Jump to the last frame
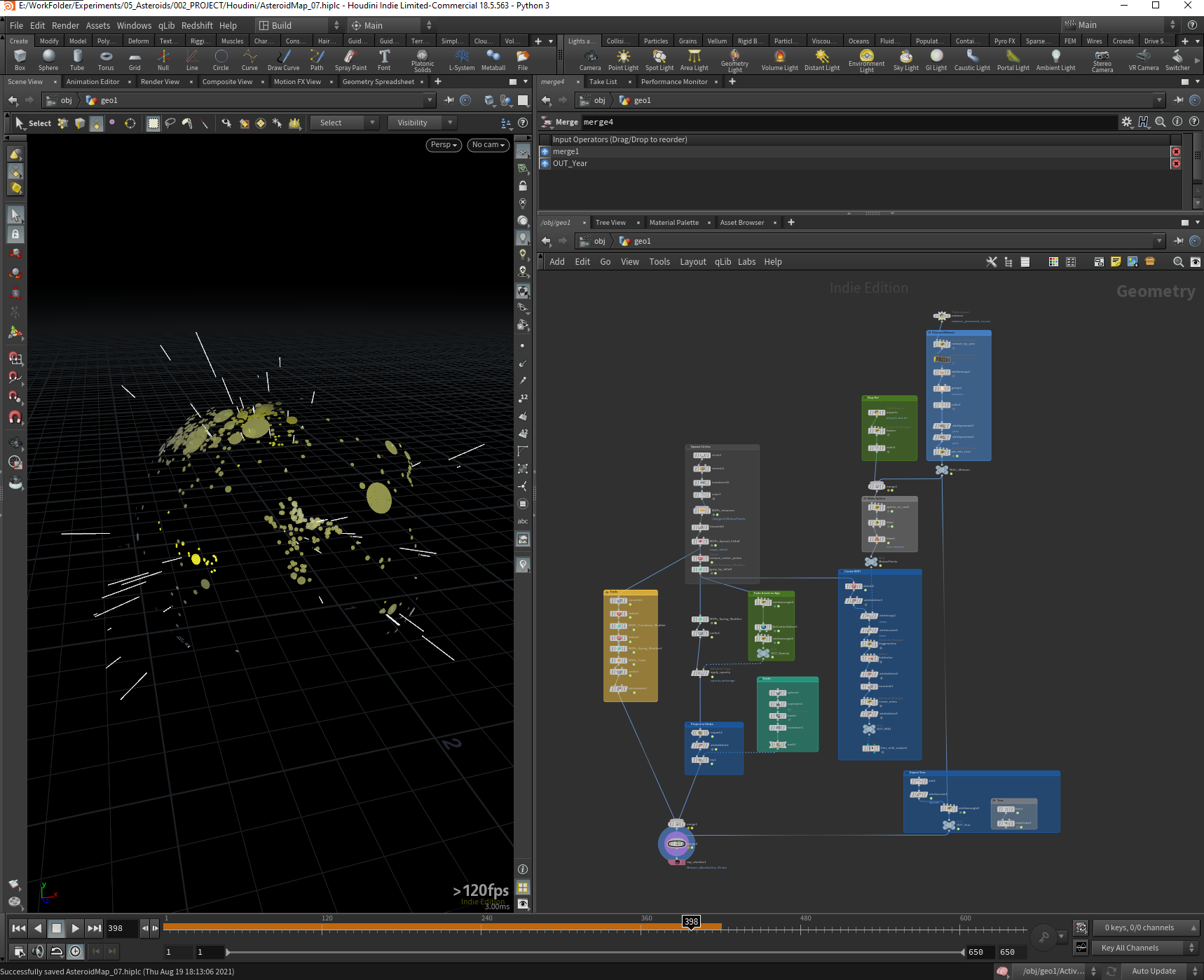The width and height of the screenshot is (1204, 980). [95, 929]
